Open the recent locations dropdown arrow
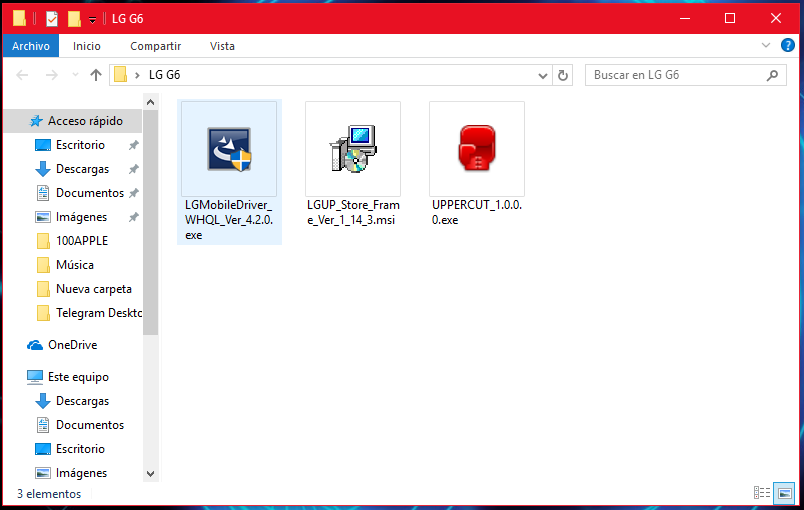Viewport: 804px width, 510px height. (73, 75)
